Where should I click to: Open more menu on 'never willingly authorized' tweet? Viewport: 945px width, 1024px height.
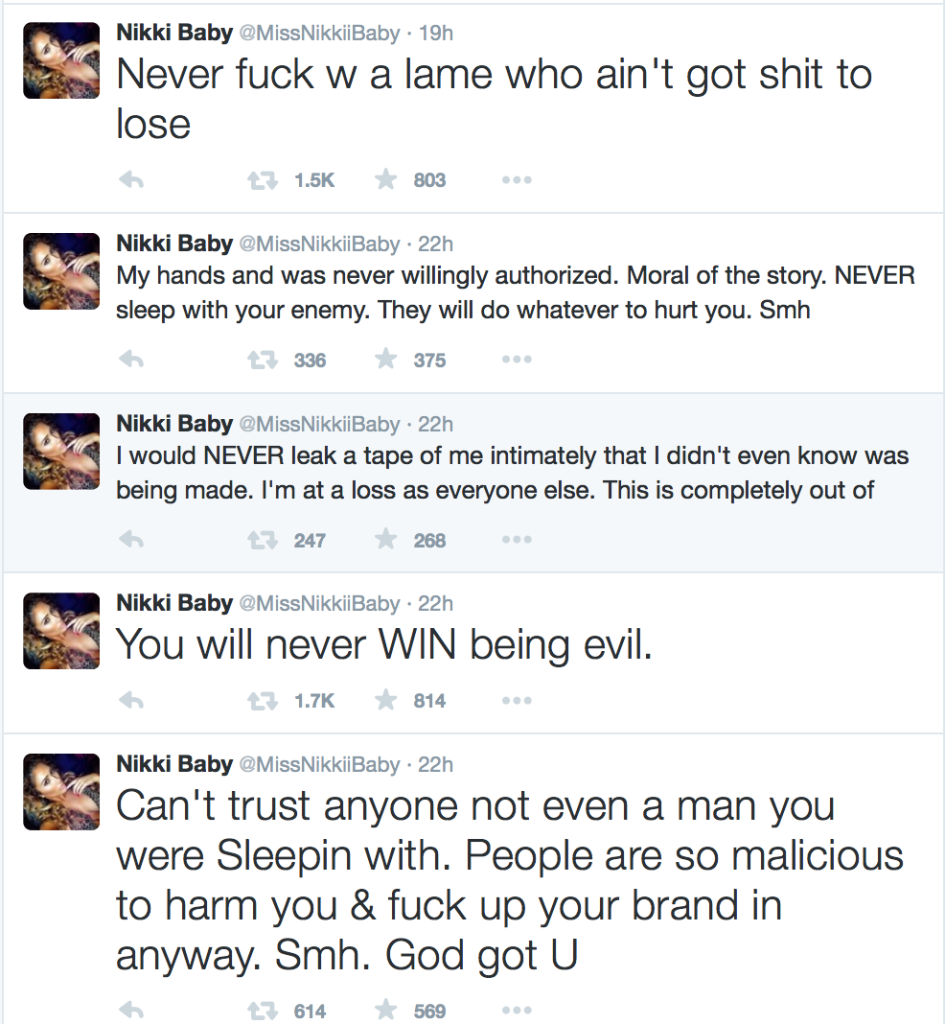click(x=516, y=361)
